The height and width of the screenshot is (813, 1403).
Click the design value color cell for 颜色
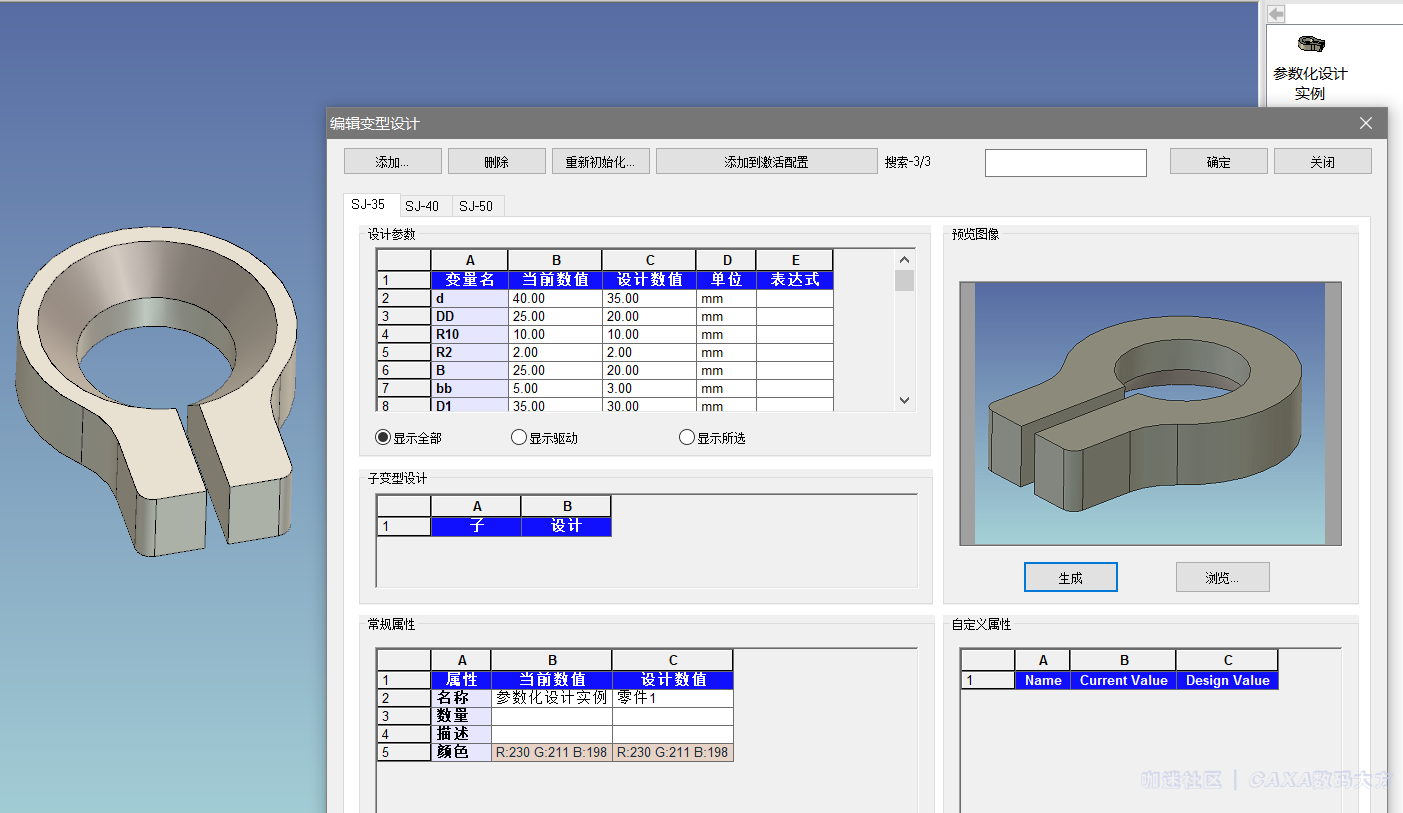coord(672,752)
